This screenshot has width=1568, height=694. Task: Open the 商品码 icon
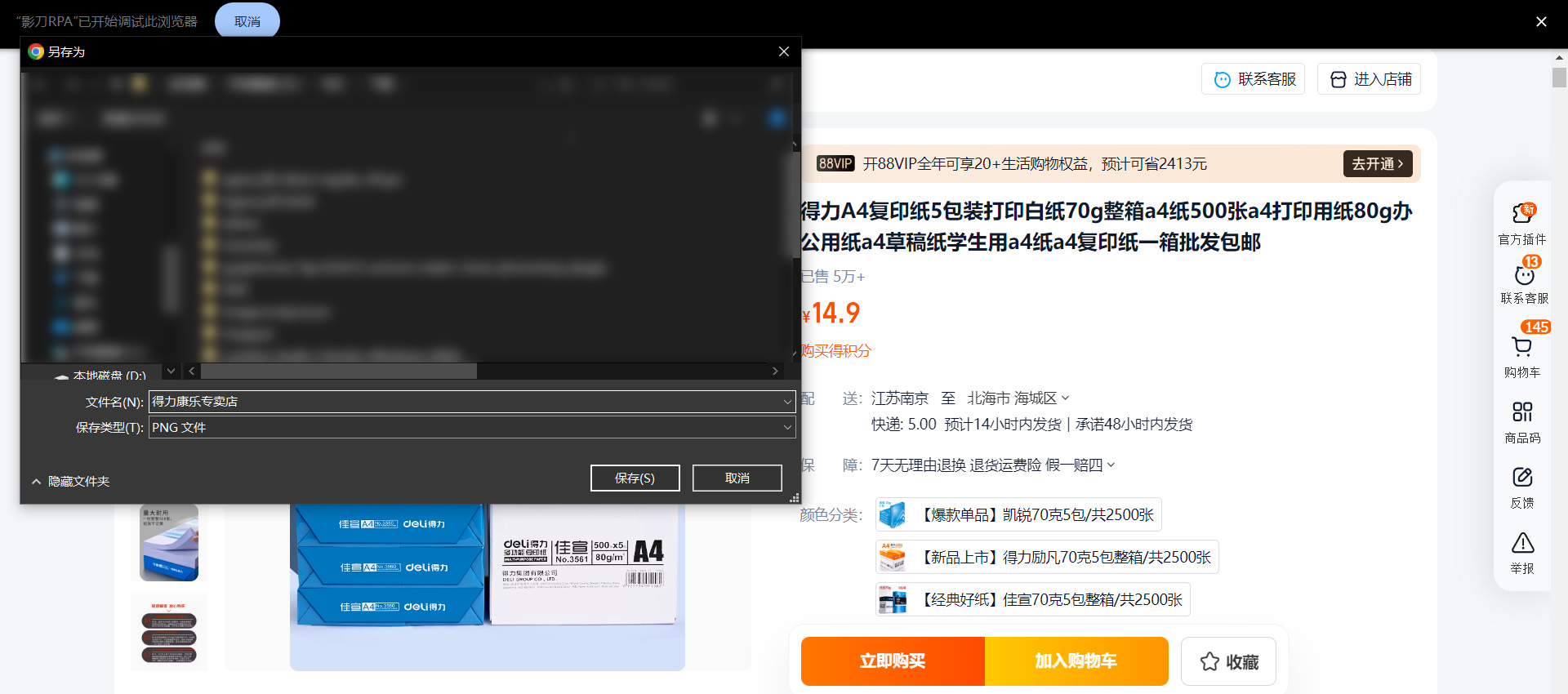coord(1522,422)
